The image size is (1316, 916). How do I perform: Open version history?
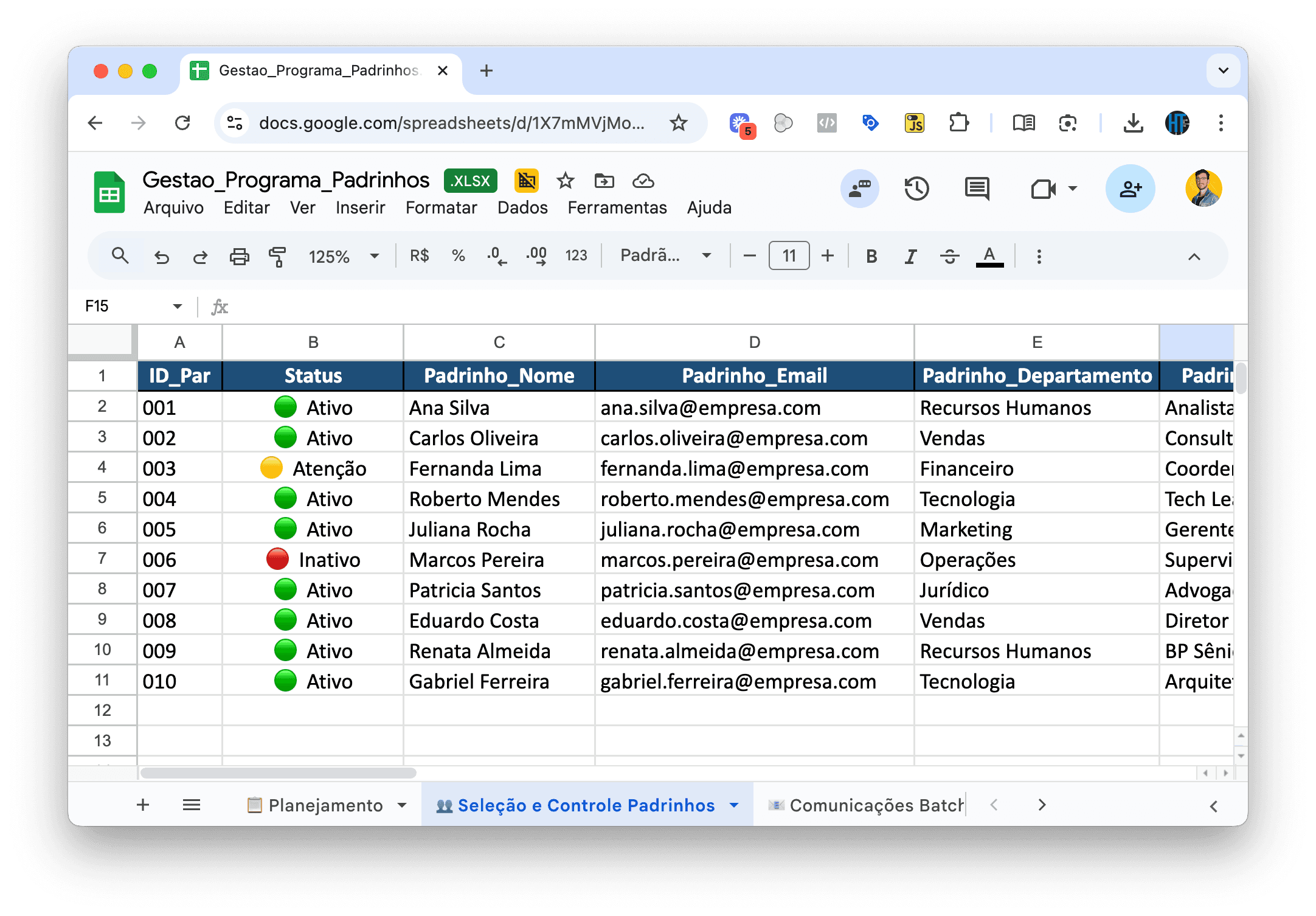tap(916, 189)
